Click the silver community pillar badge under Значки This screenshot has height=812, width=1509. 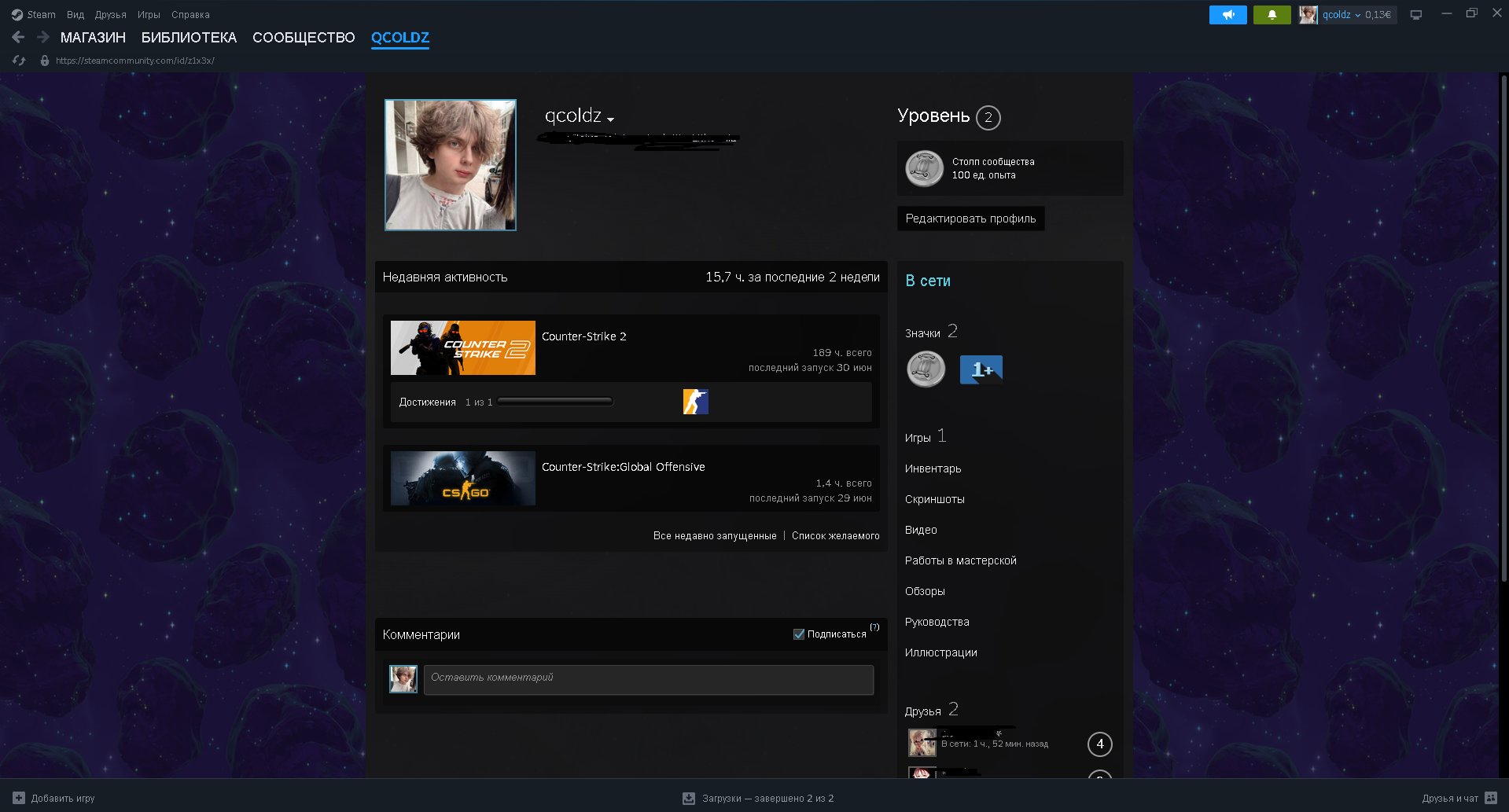click(926, 369)
